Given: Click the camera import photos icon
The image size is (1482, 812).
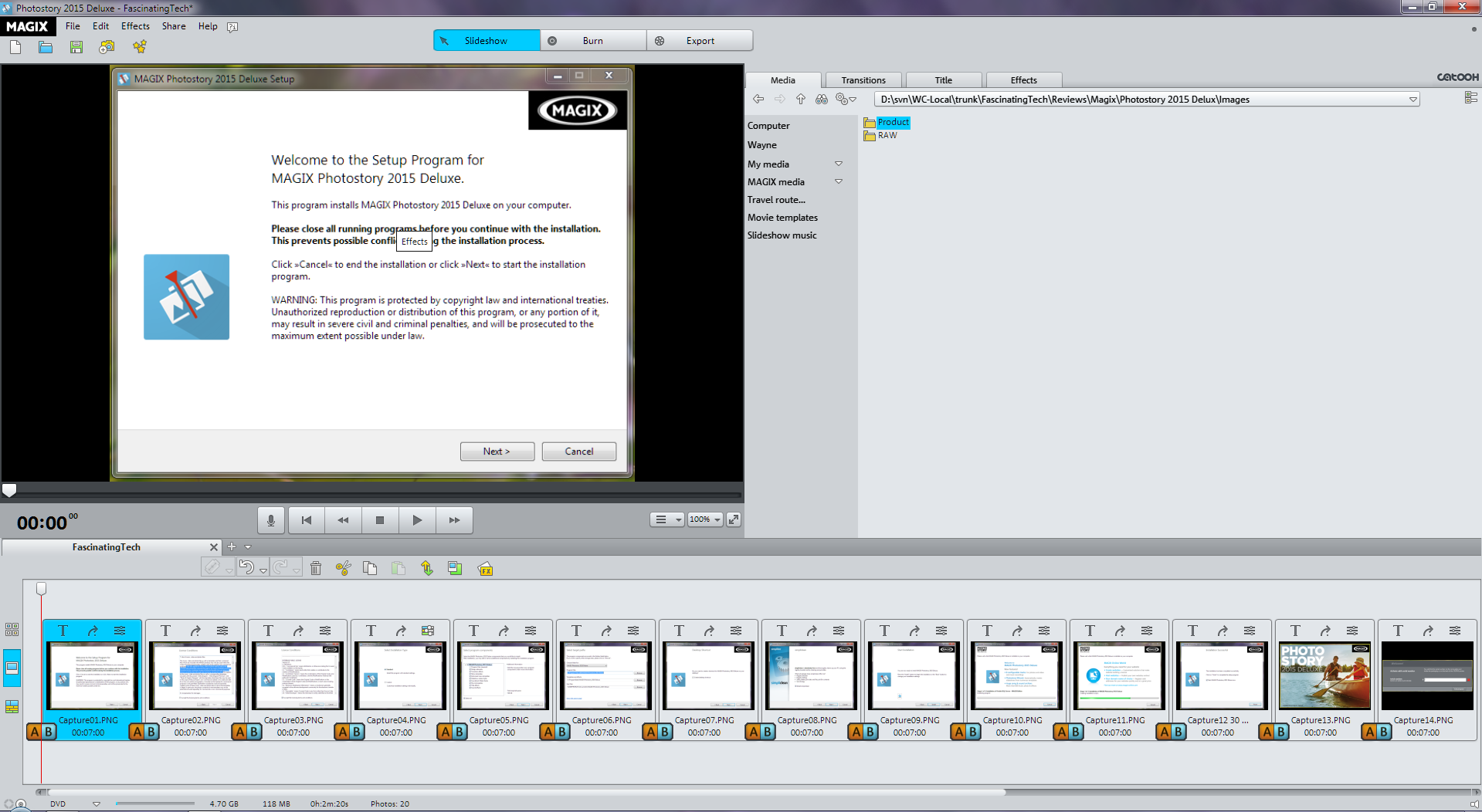Looking at the screenshot, I should pyautogui.click(x=107, y=47).
